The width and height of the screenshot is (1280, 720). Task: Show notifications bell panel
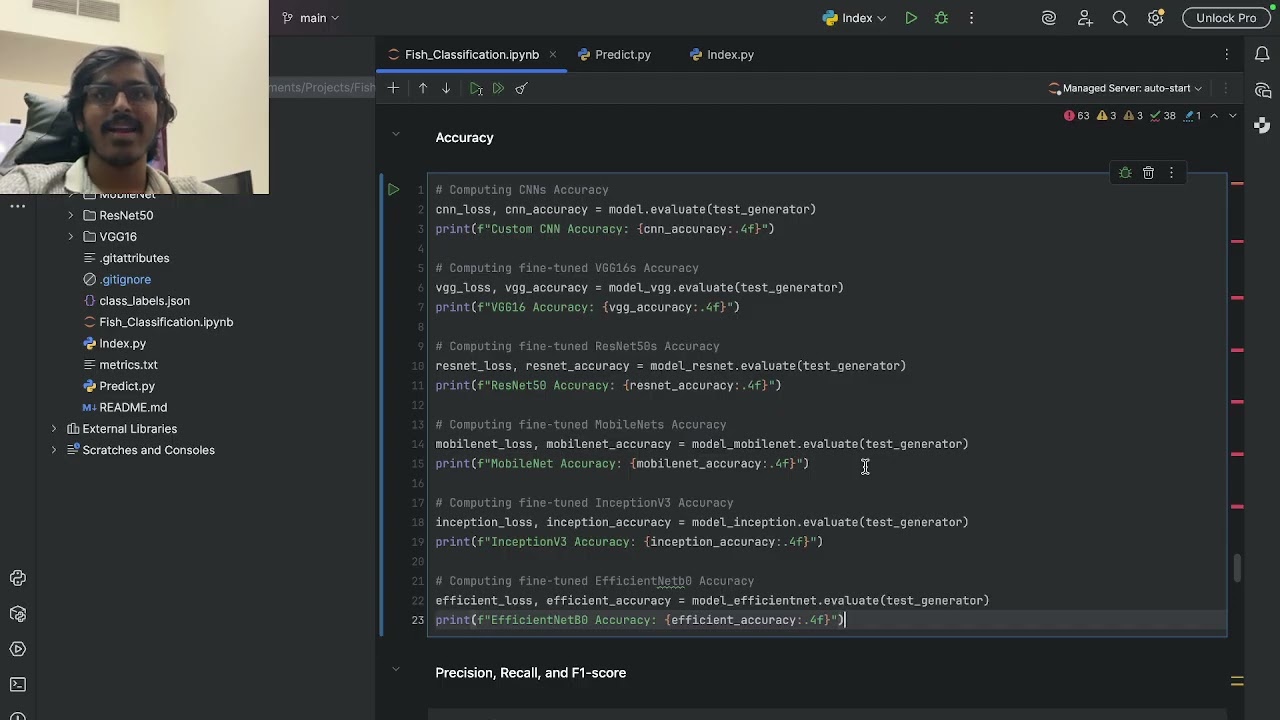[1262, 55]
